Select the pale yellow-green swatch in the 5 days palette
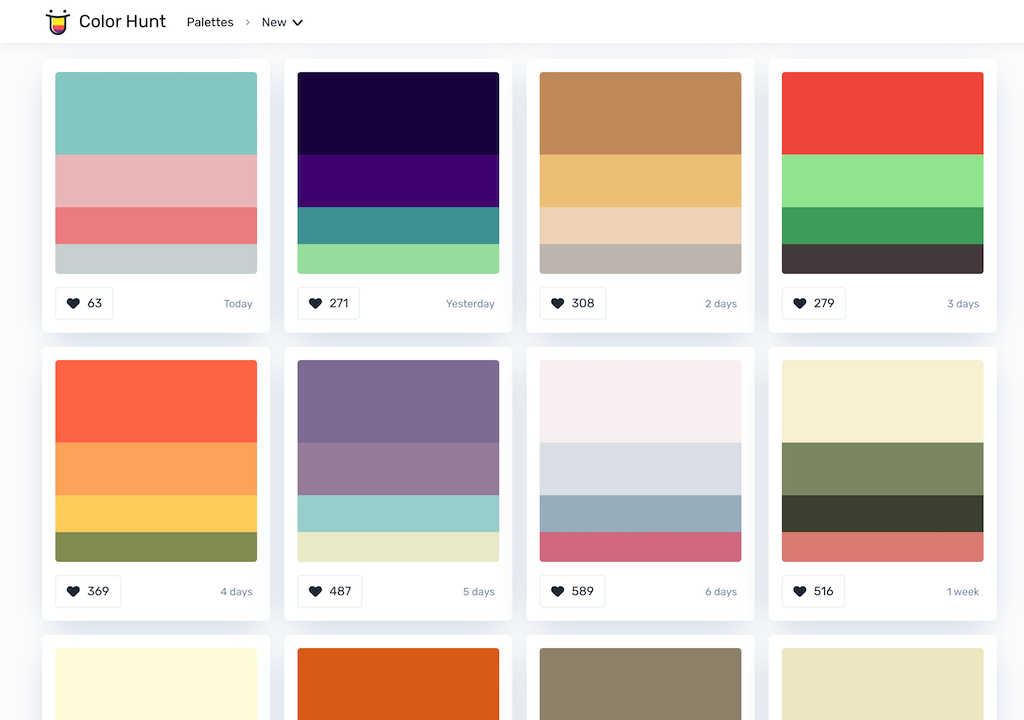Image resolution: width=1024 pixels, height=720 pixels. click(398, 547)
